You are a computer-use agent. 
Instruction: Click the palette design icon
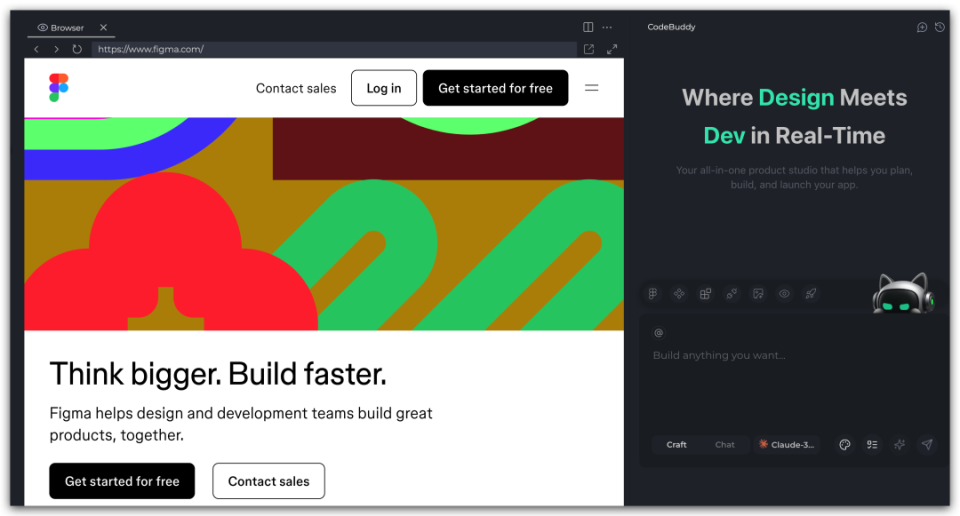pyautogui.click(x=845, y=445)
